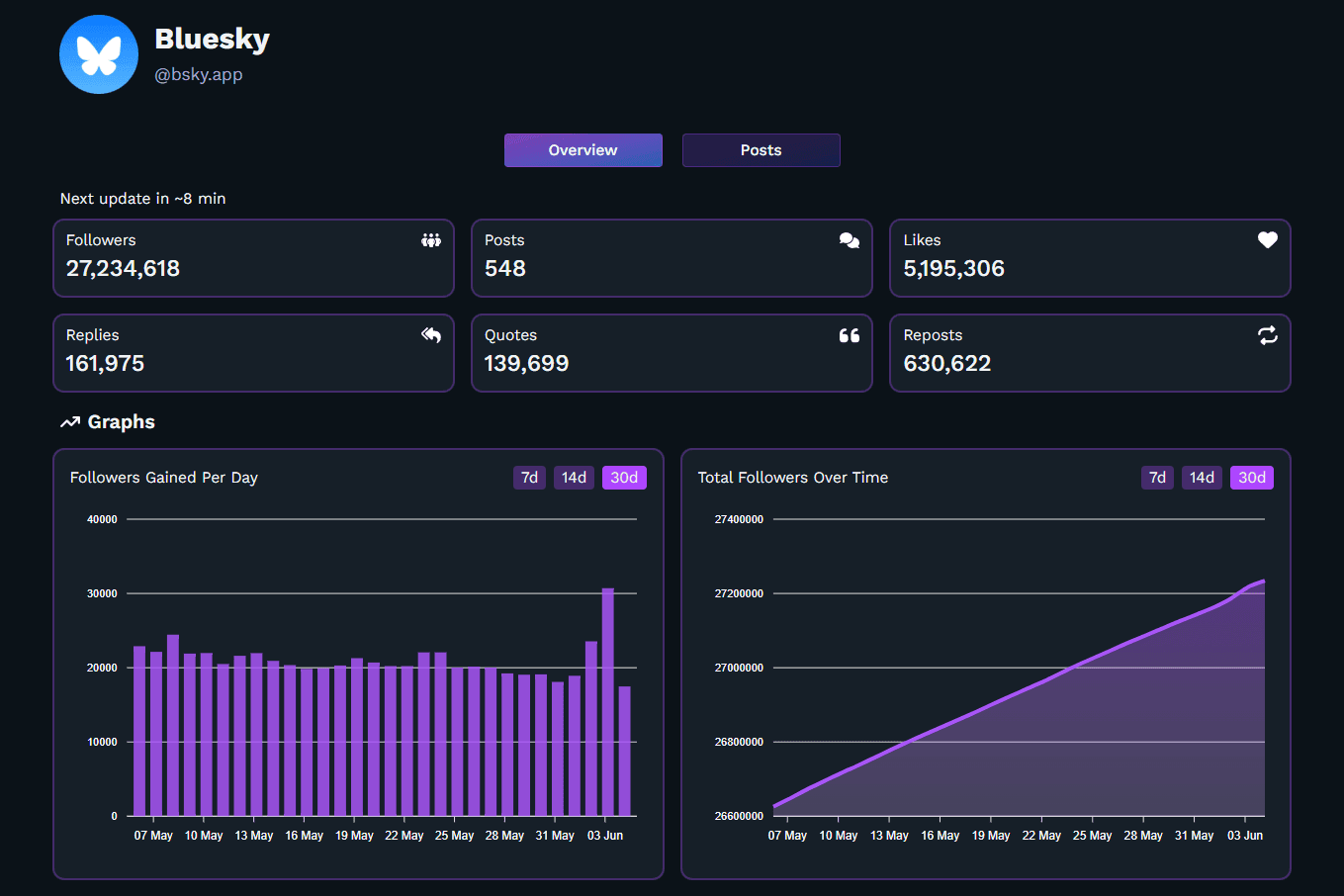Toggle the 30d range on Followers Gained chart

pyautogui.click(x=624, y=477)
